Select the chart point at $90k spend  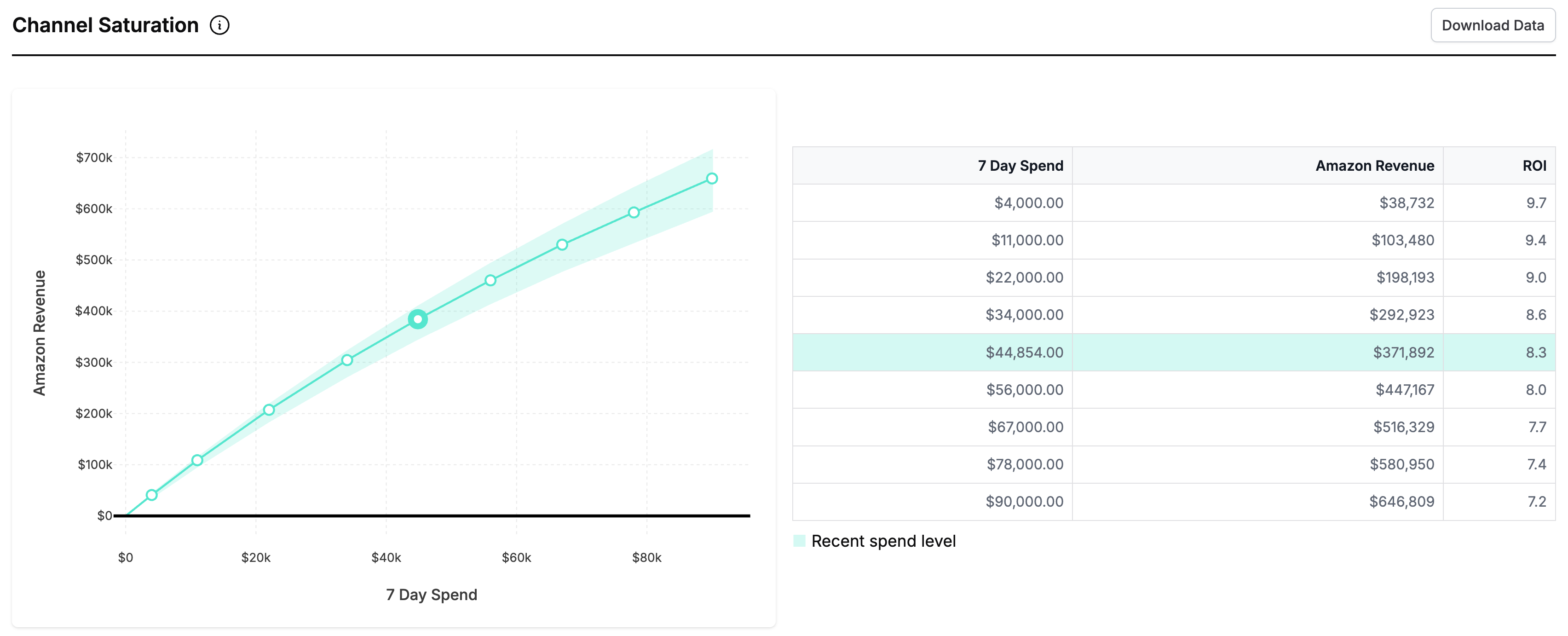pos(712,178)
